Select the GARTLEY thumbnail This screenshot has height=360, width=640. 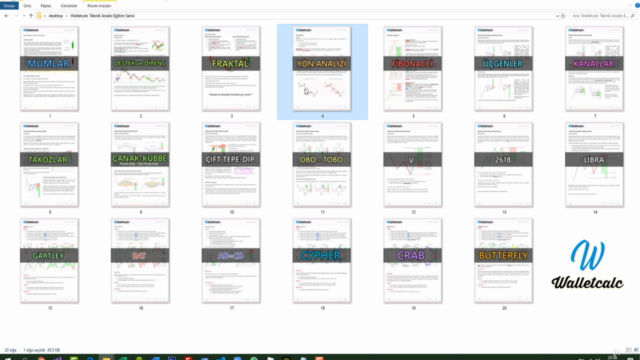[x=49, y=260]
